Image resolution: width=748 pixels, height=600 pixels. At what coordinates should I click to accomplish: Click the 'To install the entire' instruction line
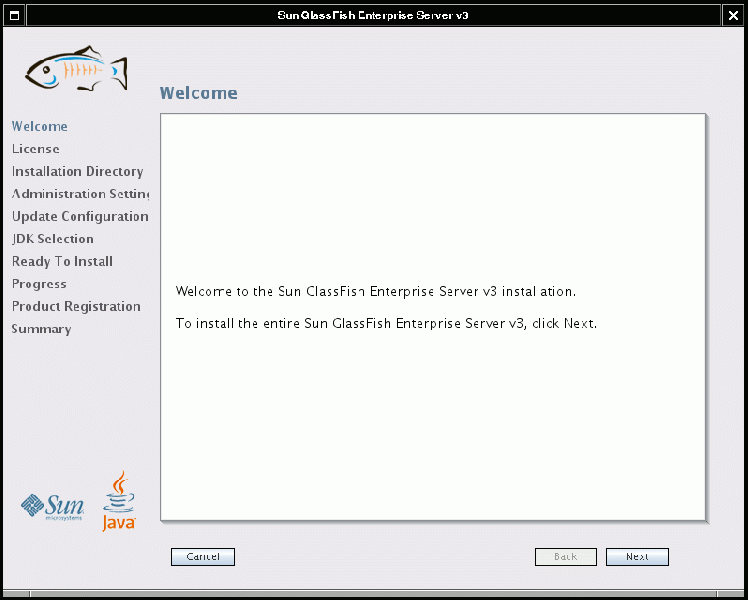386,323
